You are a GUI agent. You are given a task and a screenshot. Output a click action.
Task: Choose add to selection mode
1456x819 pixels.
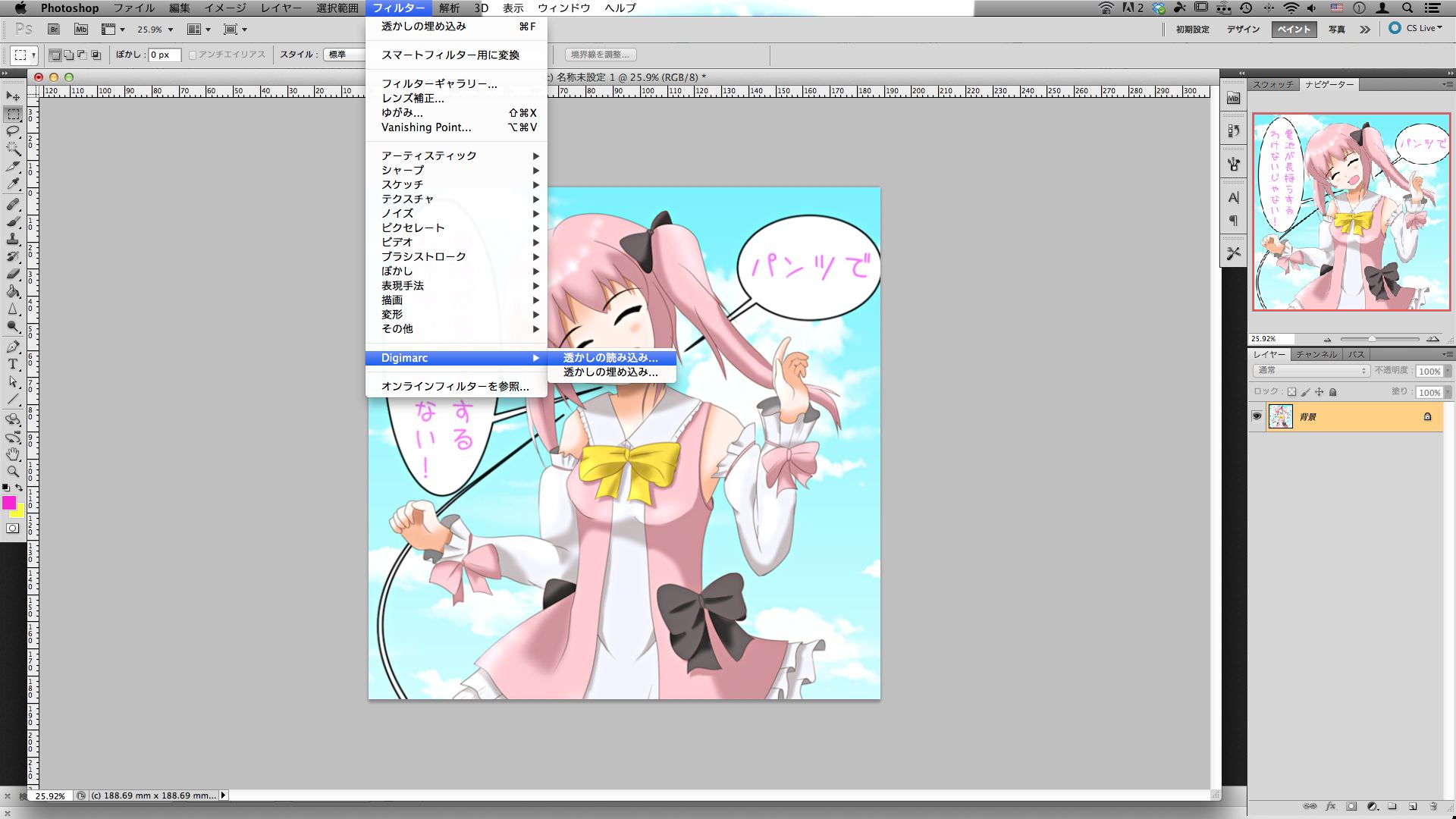(x=68, y=55)
